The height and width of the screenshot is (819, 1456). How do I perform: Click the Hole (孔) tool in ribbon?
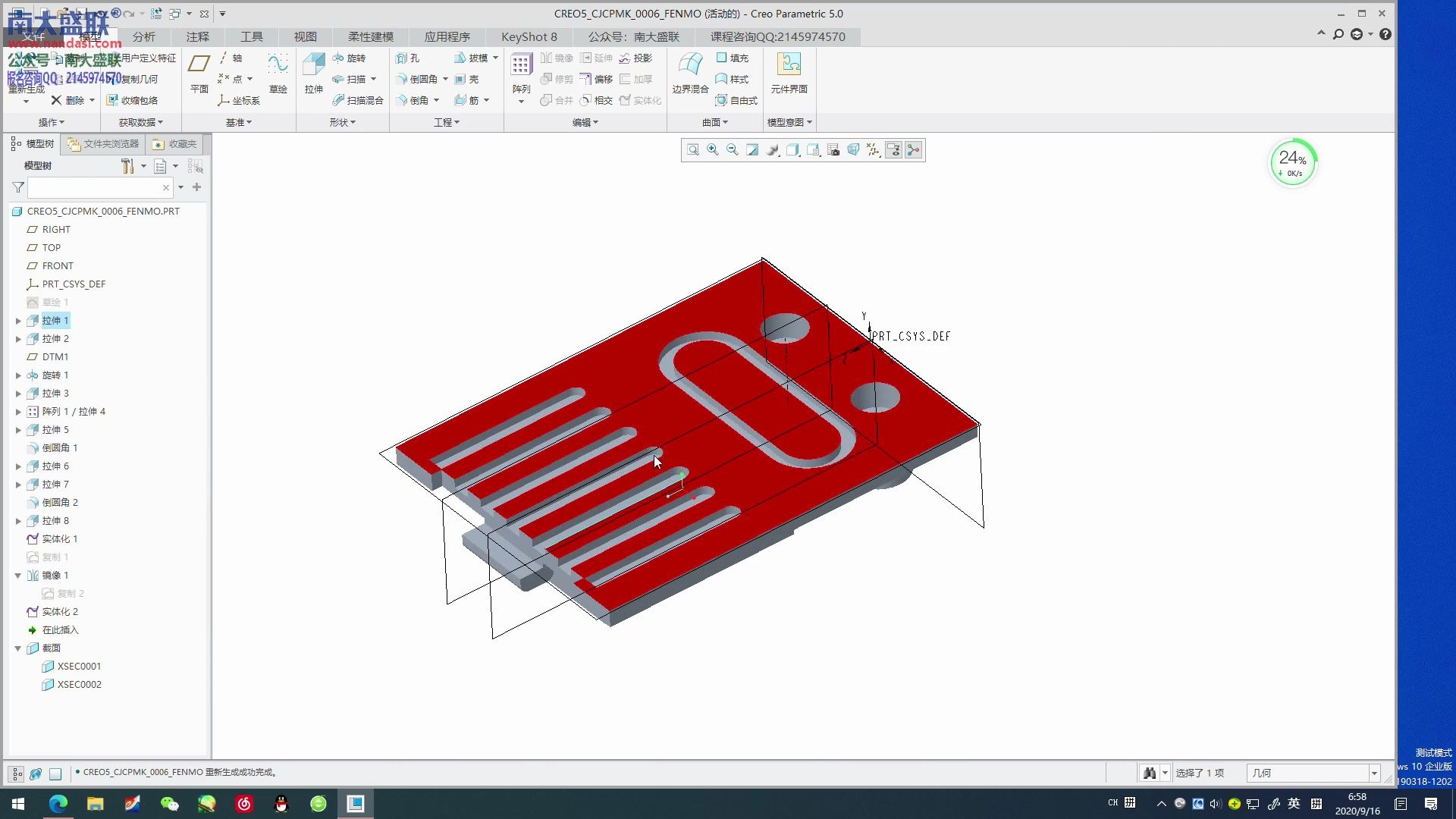point(407,58)
